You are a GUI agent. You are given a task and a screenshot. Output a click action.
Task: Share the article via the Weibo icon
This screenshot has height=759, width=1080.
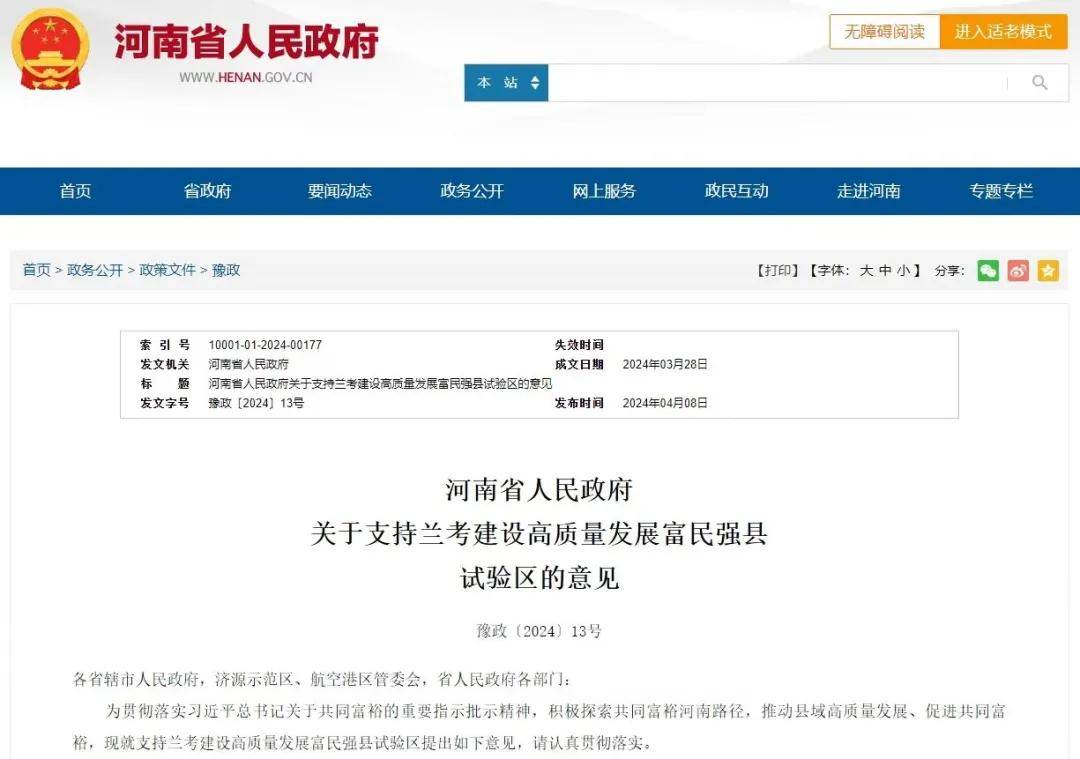tap(1017, 271)
